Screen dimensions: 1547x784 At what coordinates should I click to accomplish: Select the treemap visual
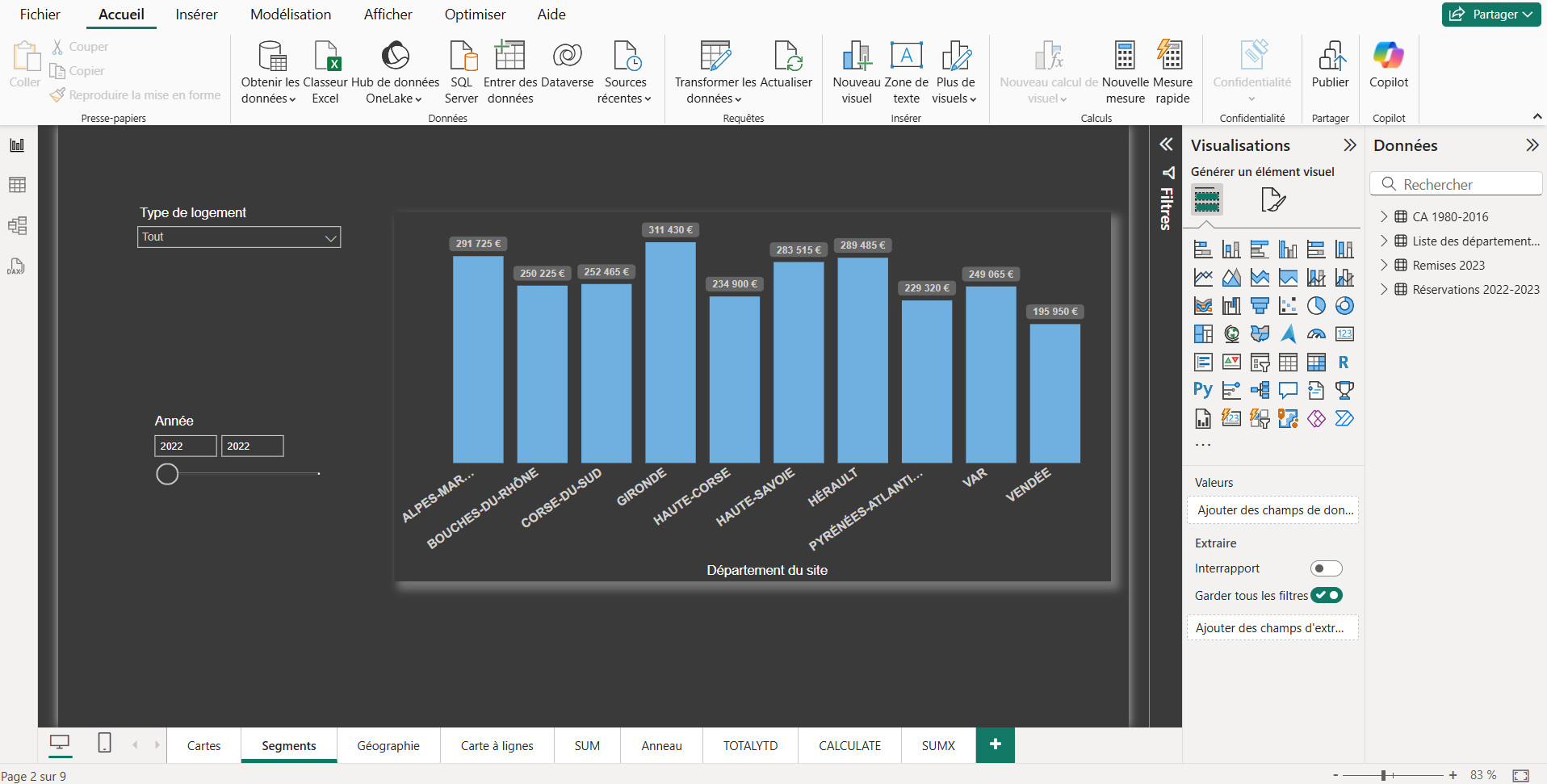(1203, 334)
